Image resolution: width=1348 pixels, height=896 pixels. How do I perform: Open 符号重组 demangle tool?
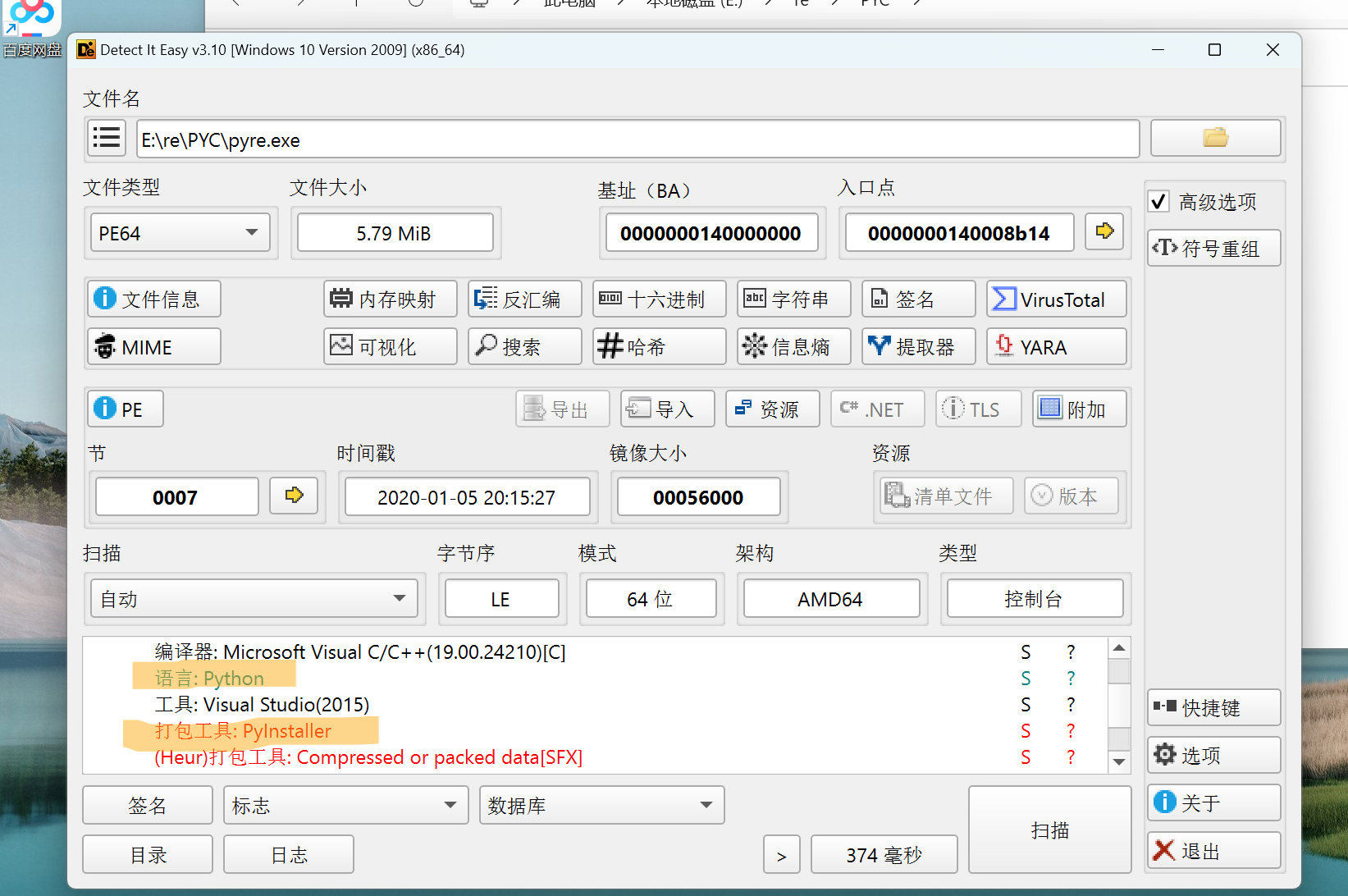(1214, 248)
